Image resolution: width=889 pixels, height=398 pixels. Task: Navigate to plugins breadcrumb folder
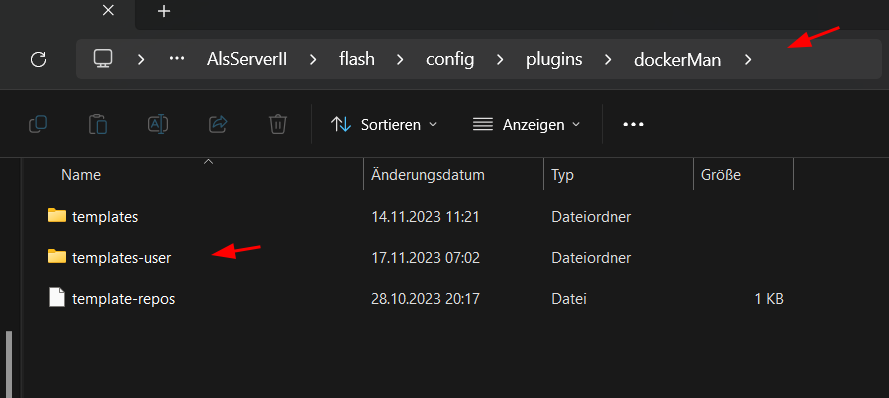click(x=554, y=59)
